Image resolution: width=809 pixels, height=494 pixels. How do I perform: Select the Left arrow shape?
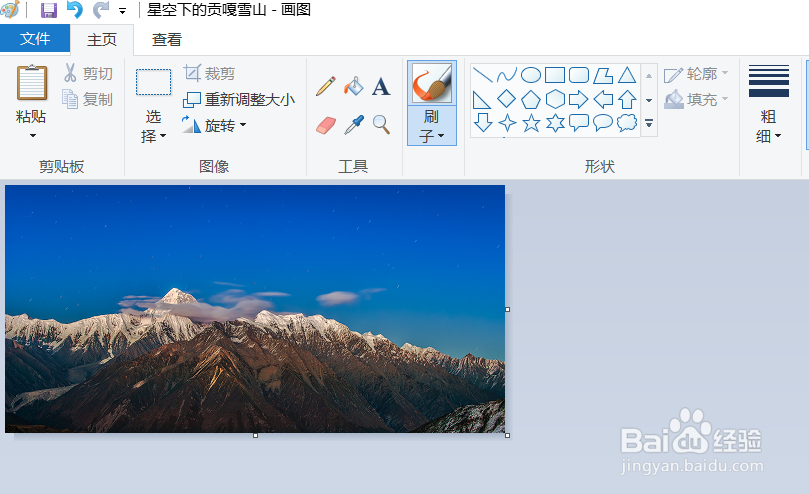coord(603,99)
